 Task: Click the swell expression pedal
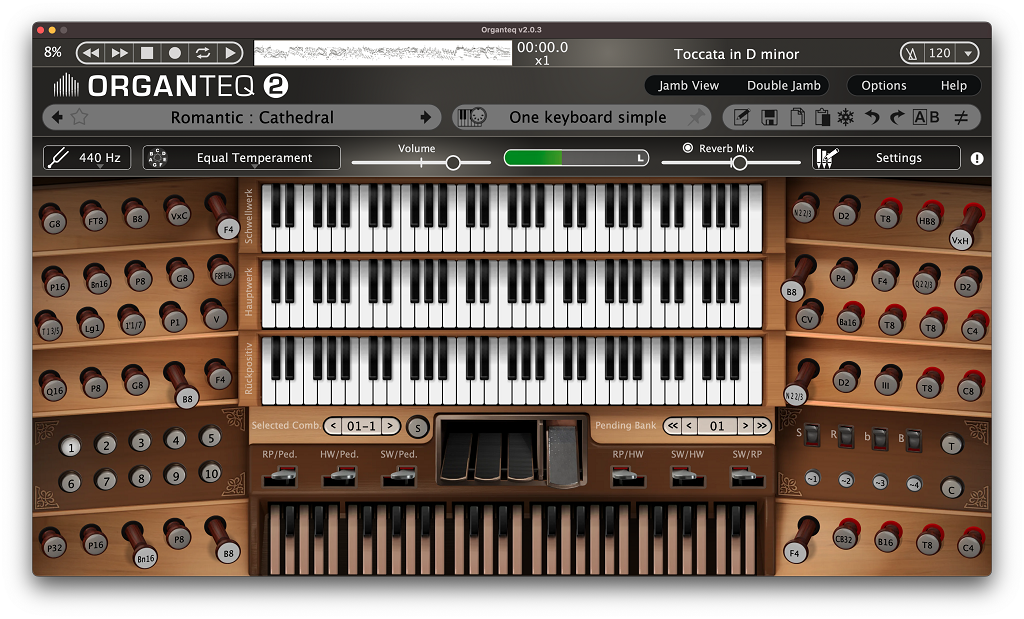[563, 454]
